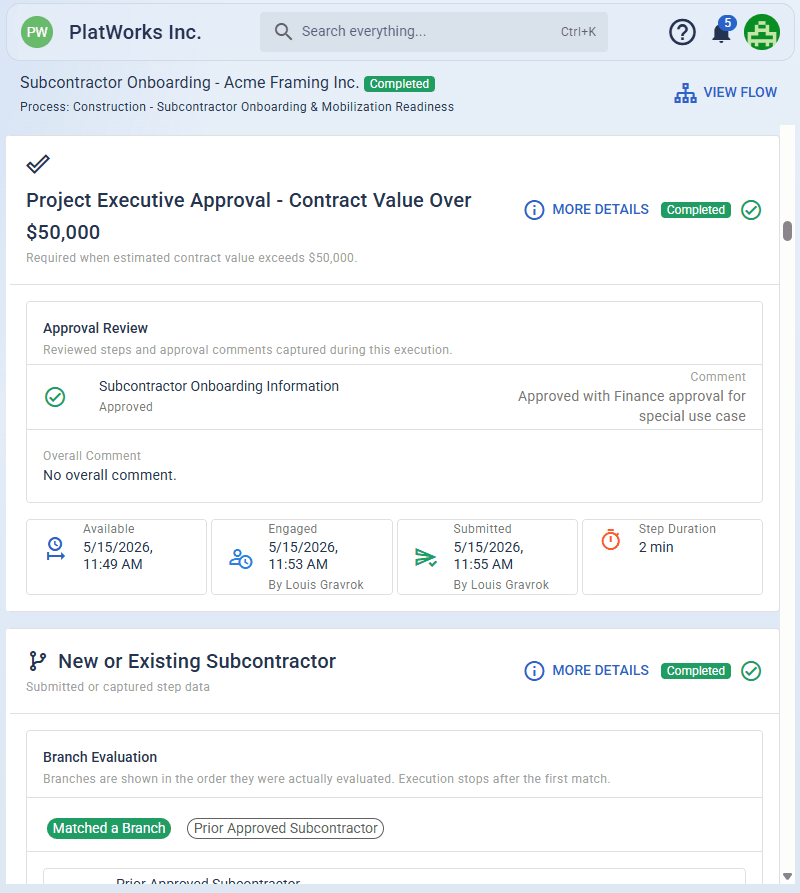The height and width of the screenshot is (893, 800).
Task: Click the Submitted paper plane icon
Action: [426, 558]
